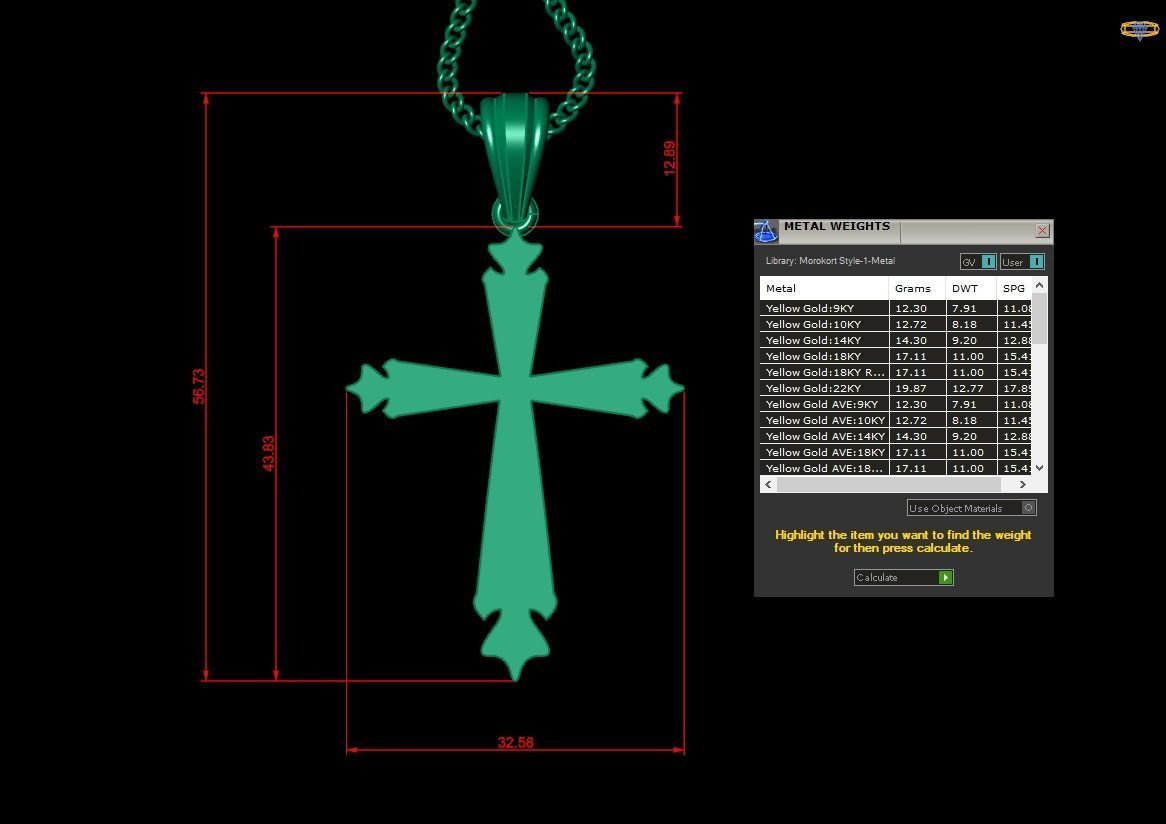Image resolution: width=1166 pixels, height=824 pixels.
Task: Click the 12.89 bail dimension label
Action: click(669, 158)
